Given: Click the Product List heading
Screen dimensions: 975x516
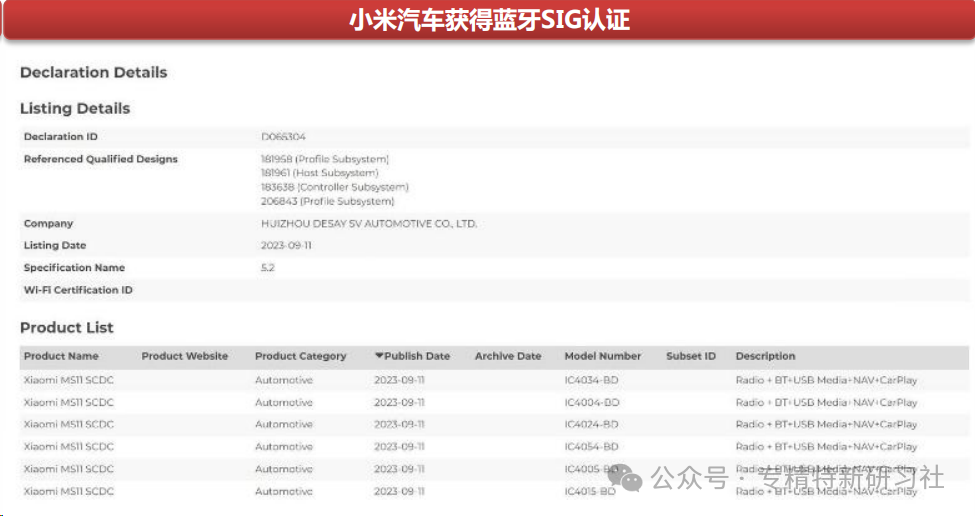Looking at the screenshot, I should (67, 328).
